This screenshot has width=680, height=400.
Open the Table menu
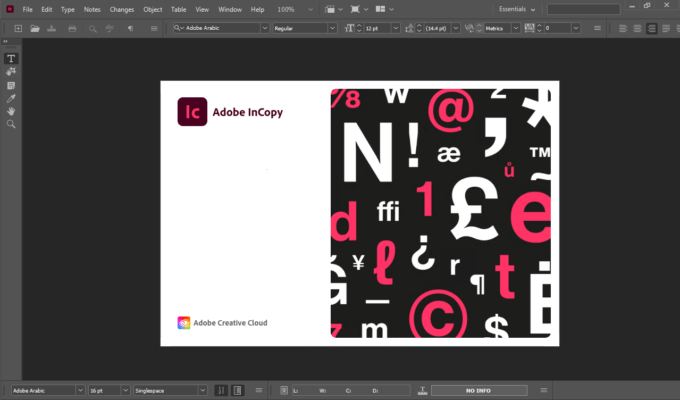click(x=178, y=9)
